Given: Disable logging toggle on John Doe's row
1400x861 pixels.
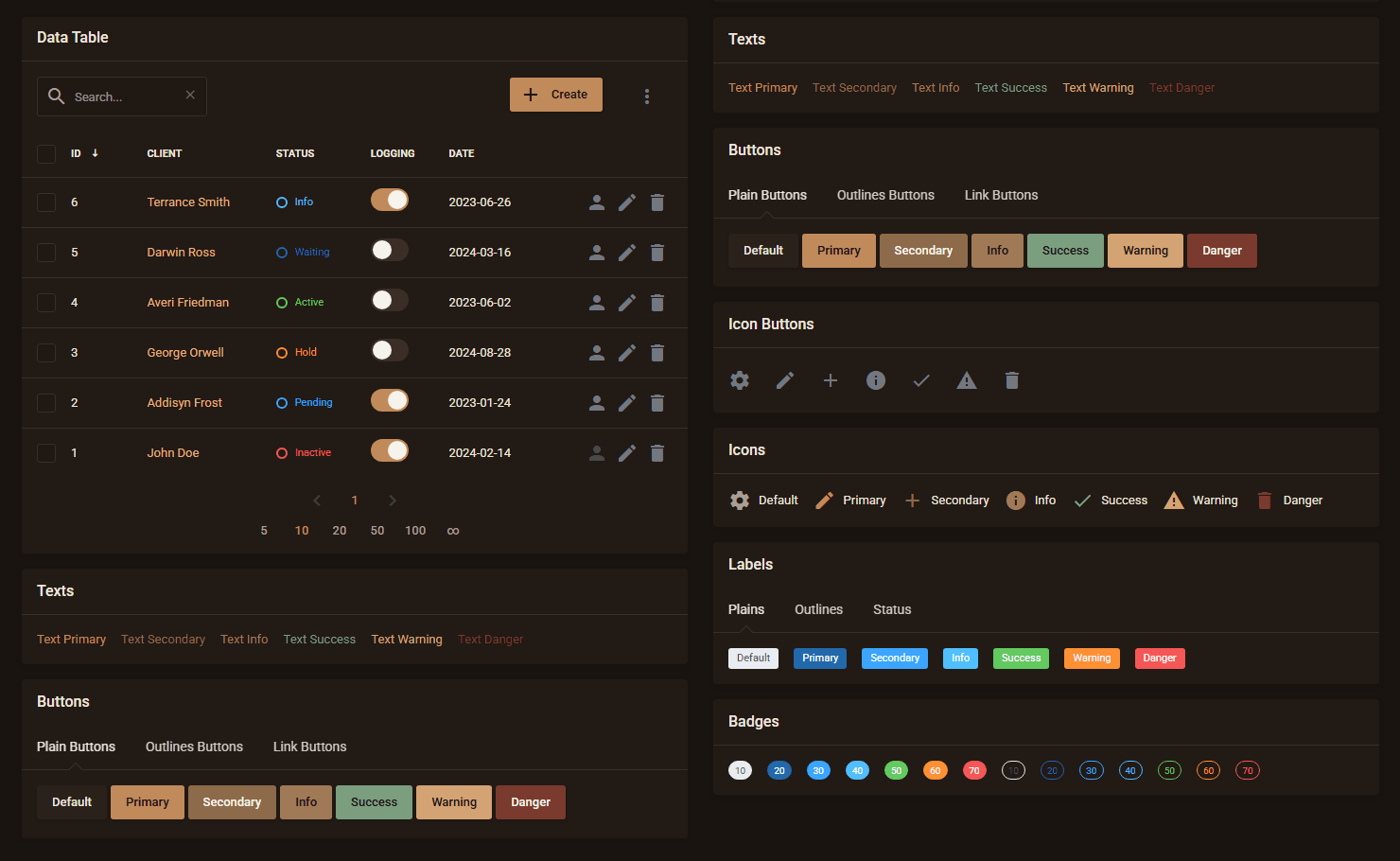Looking at the screenshot, I should coord(390,449).
